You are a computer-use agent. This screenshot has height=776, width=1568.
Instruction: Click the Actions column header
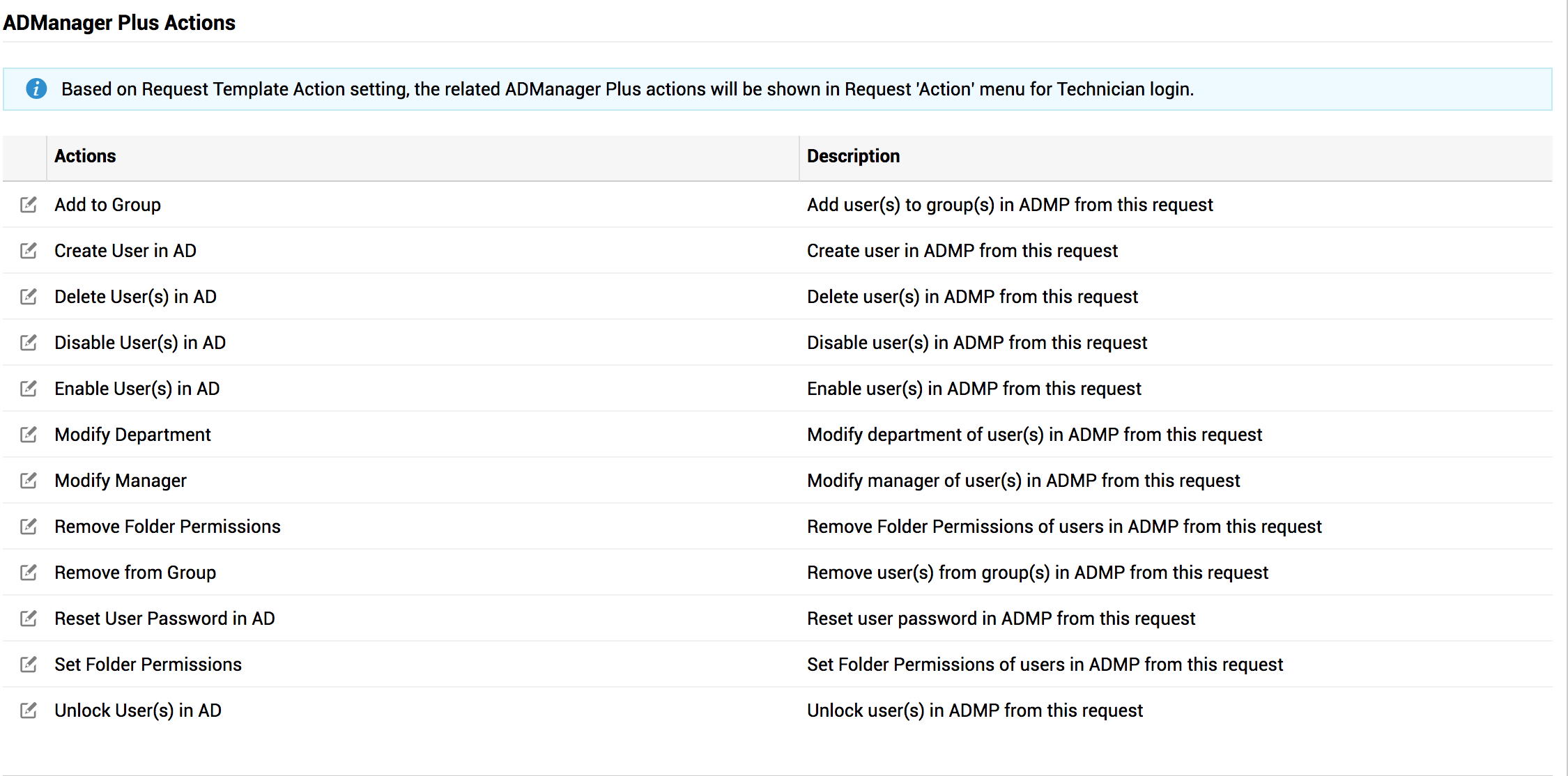coord(85,156)
